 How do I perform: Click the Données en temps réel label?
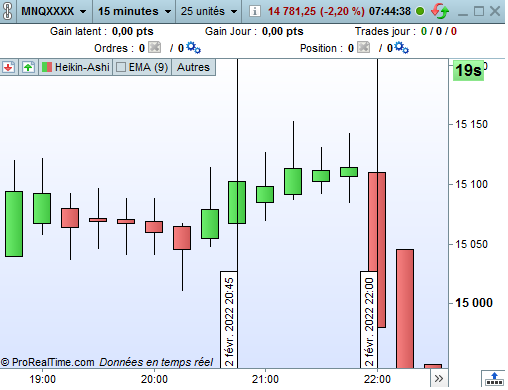156,362
